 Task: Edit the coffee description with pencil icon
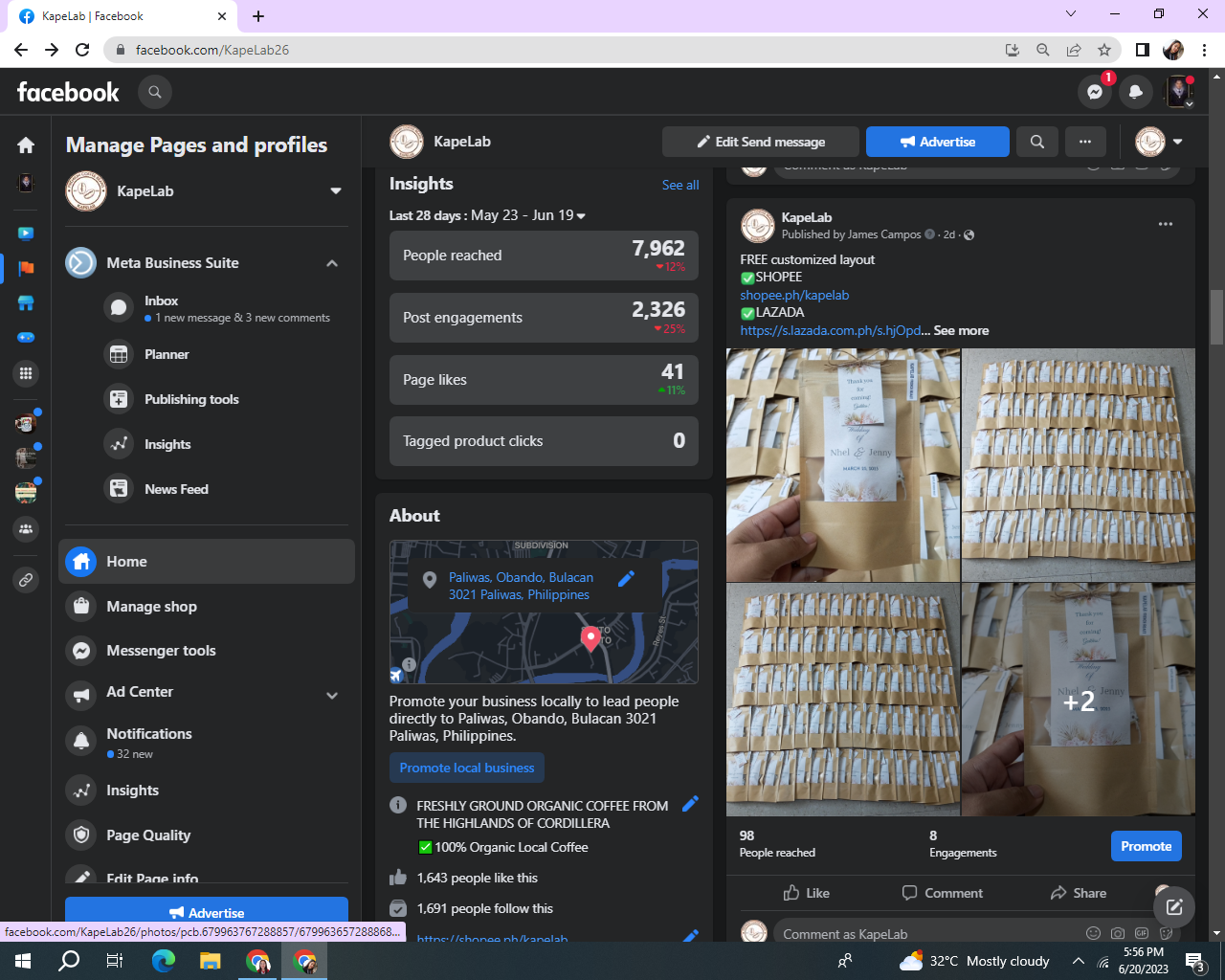(x=690, y=804)
